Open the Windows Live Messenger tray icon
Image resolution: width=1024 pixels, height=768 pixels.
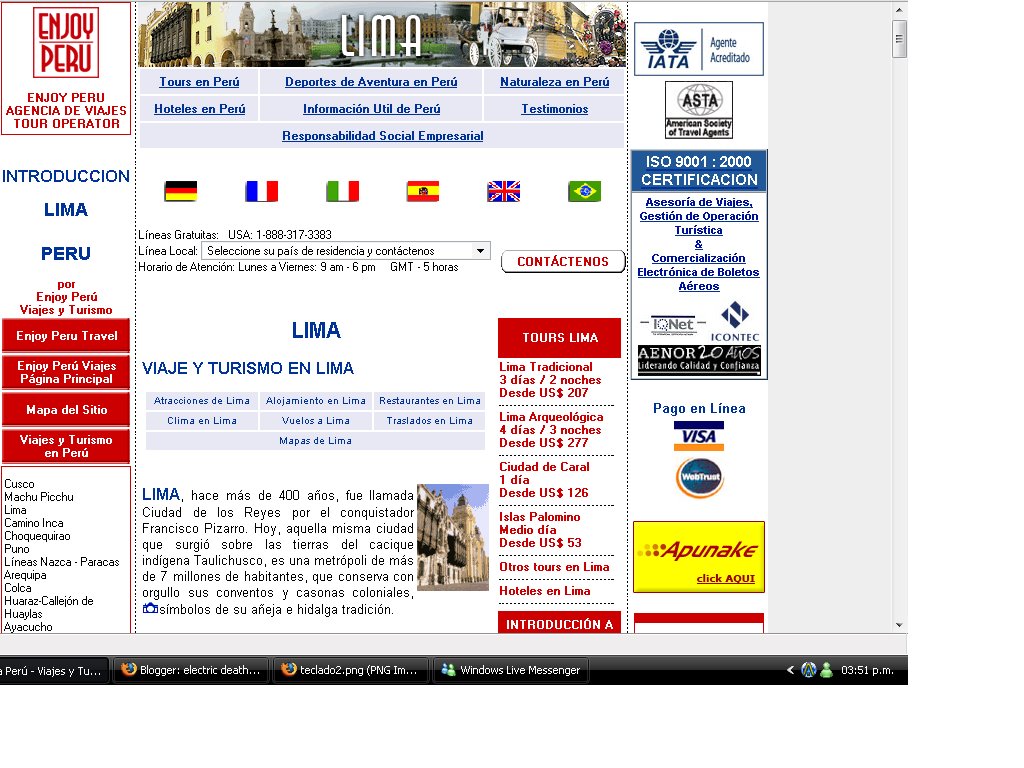826,670
